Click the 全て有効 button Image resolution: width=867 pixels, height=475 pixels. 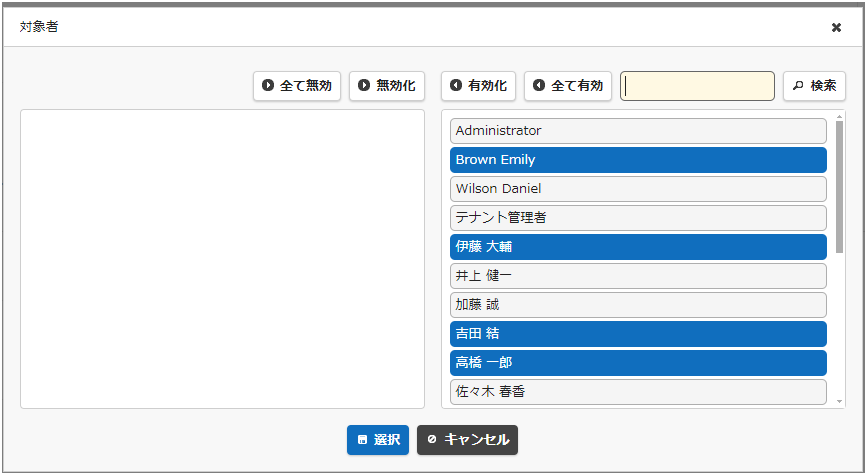tap(568, 86)
